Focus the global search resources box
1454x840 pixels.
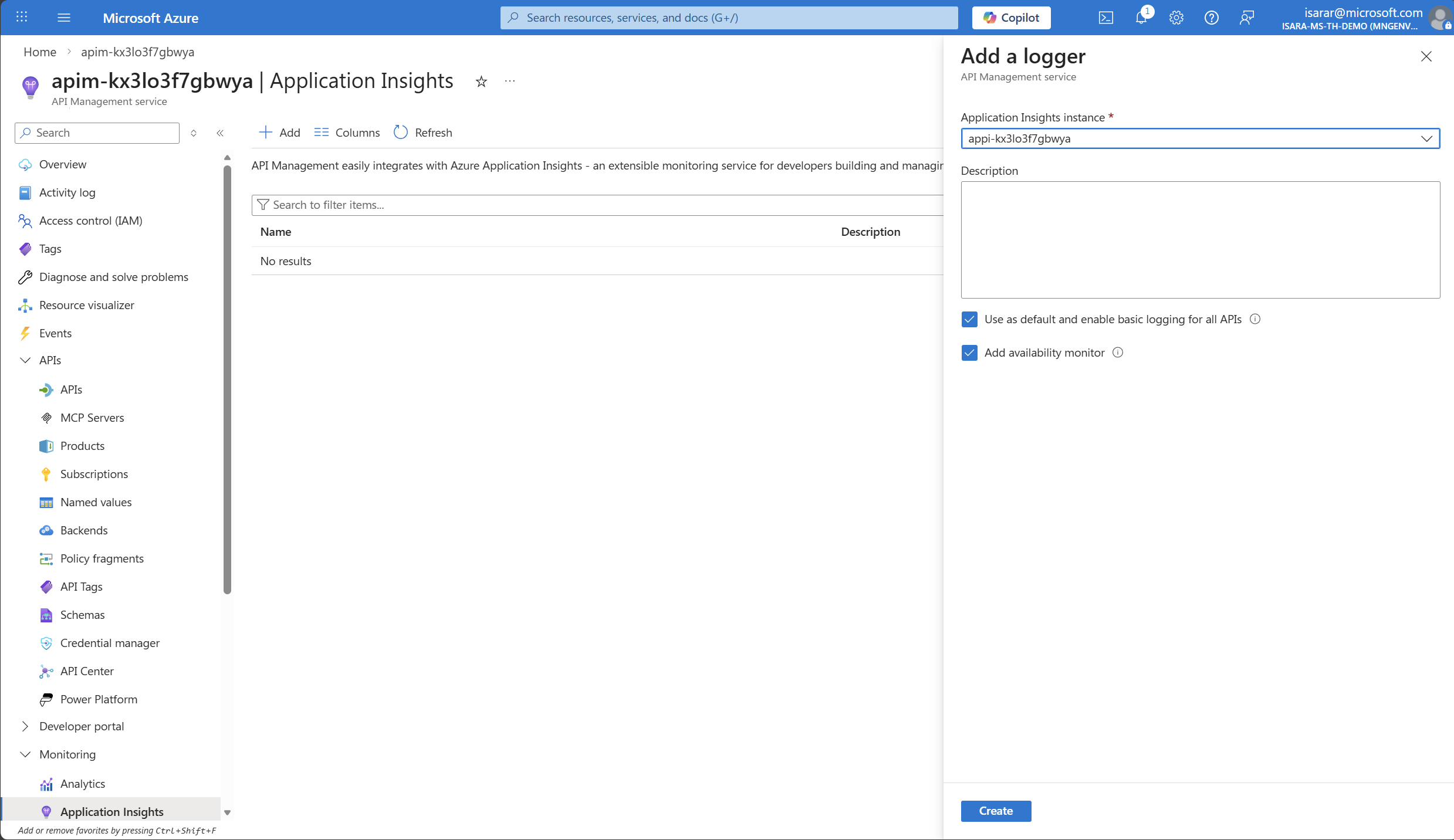729,18
